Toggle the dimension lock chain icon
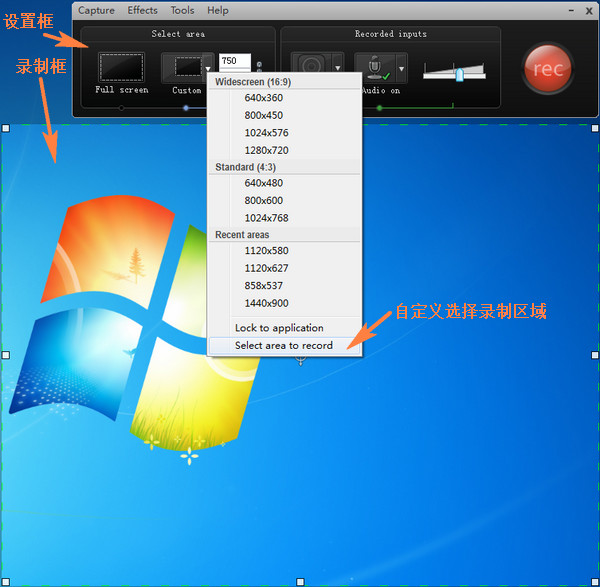The width and height of the screenshot is (600, 587). [x=259, y=67]
